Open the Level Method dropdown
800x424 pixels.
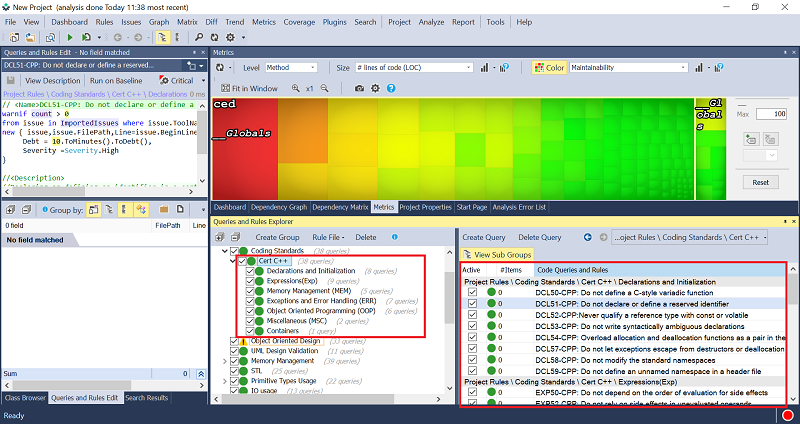pyautogui.click(x=293, y=68)
